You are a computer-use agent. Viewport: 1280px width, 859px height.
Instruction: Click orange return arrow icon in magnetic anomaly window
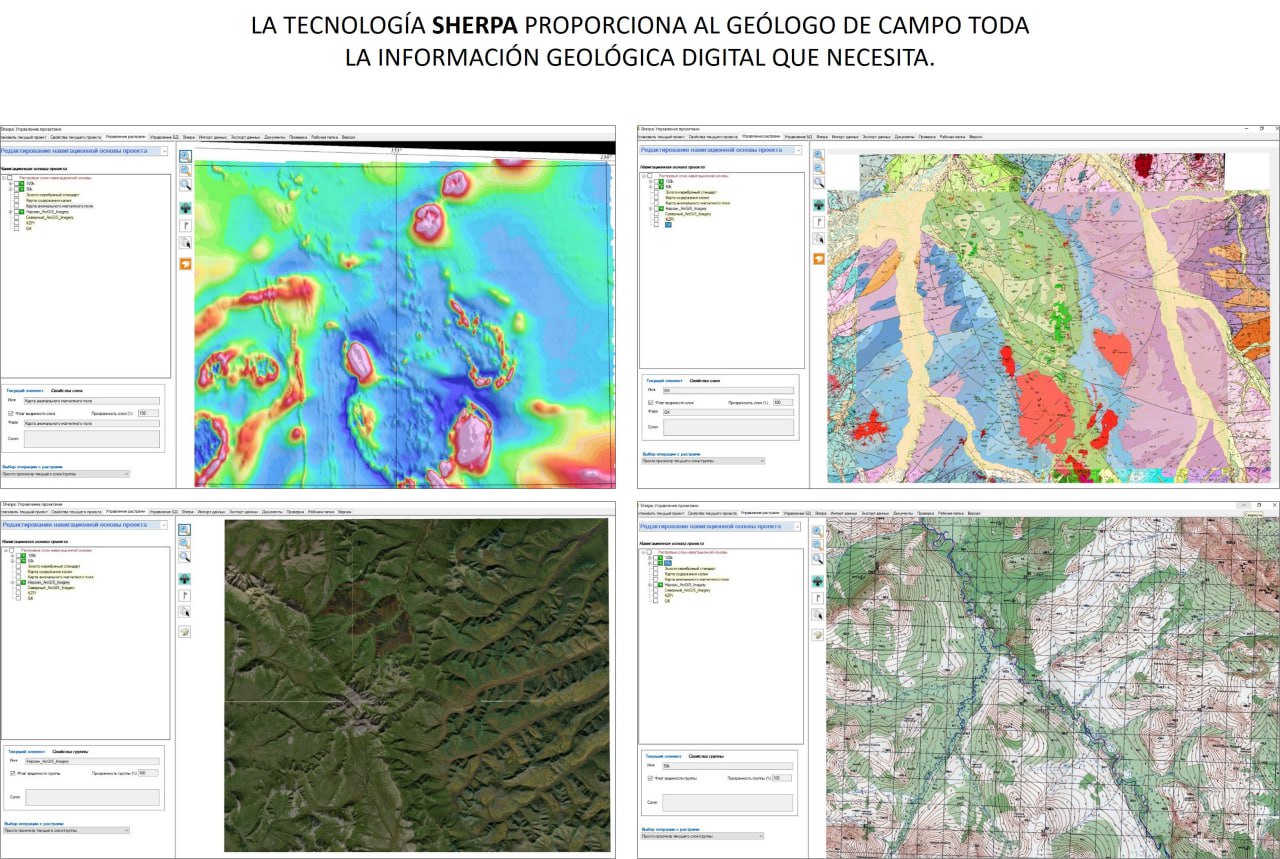(x=185, y=263)
